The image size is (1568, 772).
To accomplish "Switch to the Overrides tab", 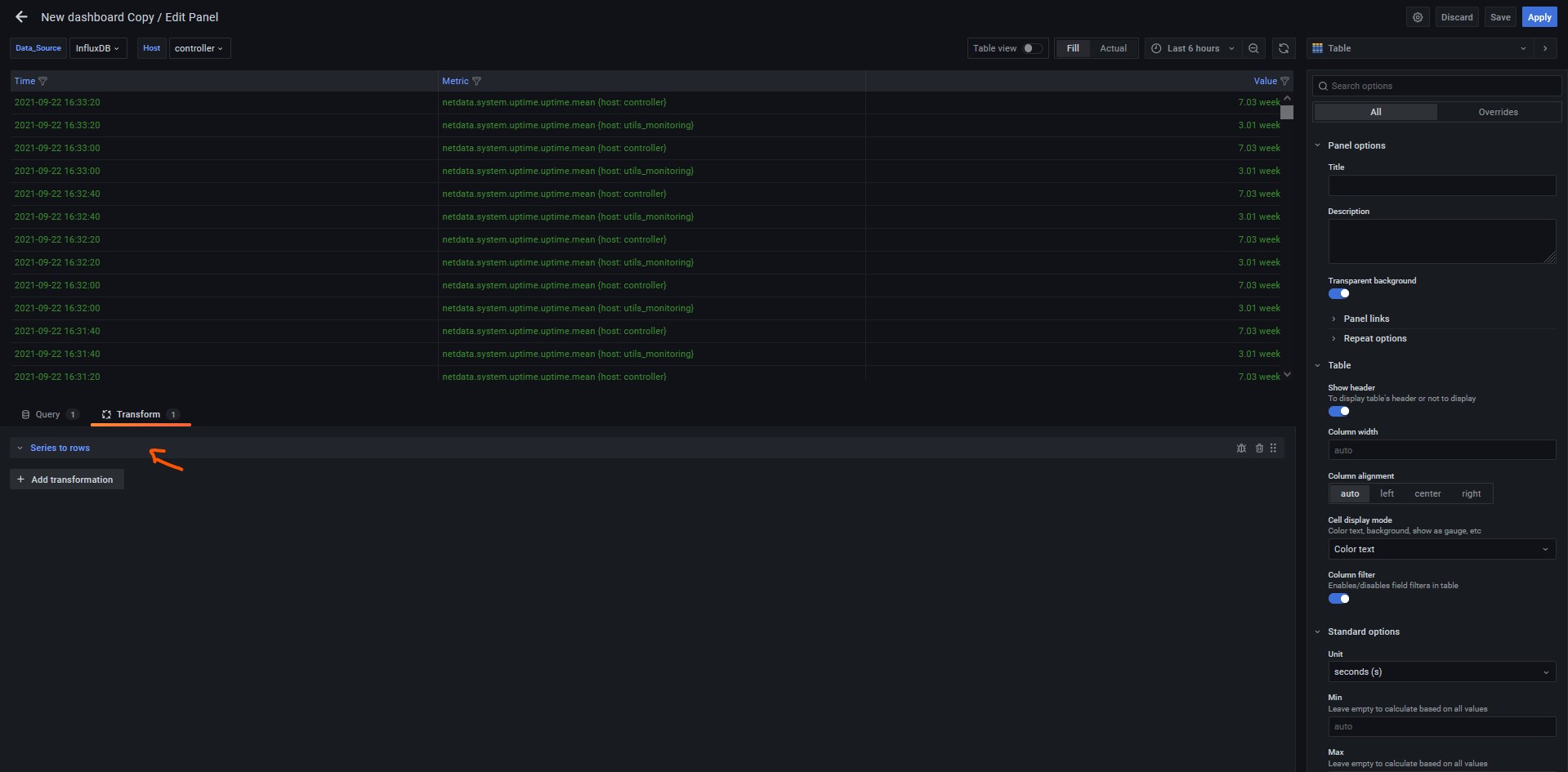I will pos(1498,112).
